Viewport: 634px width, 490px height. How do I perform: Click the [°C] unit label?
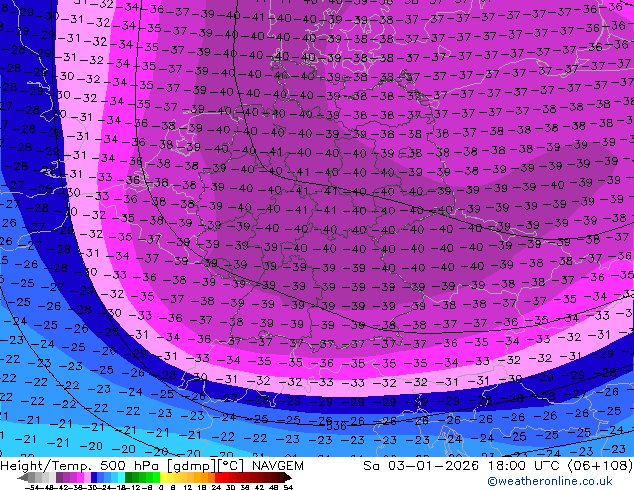231,466
